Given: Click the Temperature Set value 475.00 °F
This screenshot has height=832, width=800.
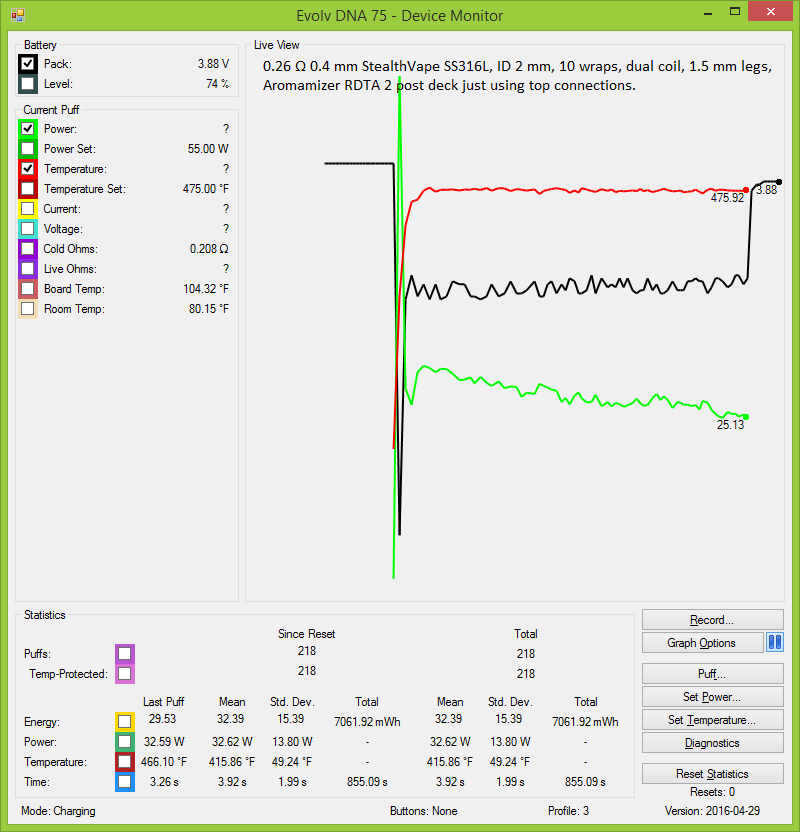Looking at the screenshot, I should [206, 189].
